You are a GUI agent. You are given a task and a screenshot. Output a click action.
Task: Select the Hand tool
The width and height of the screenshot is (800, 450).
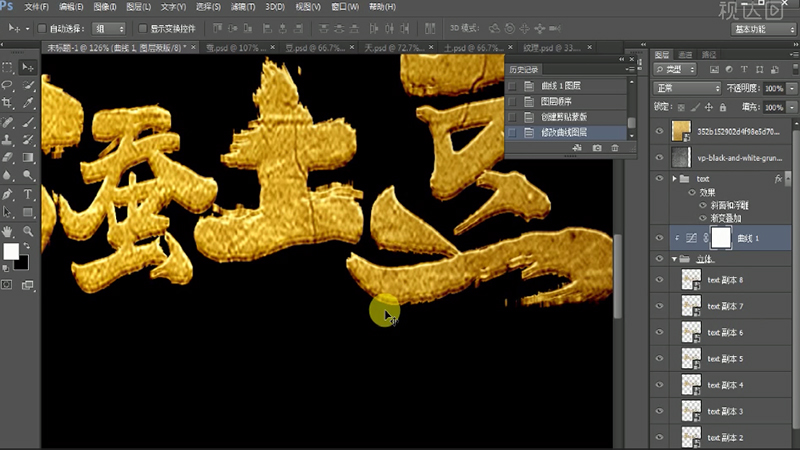point(8,231)
